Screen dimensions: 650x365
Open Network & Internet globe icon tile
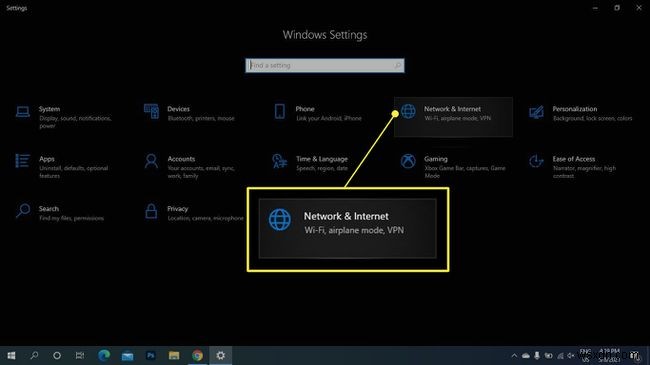click(453, 117)
